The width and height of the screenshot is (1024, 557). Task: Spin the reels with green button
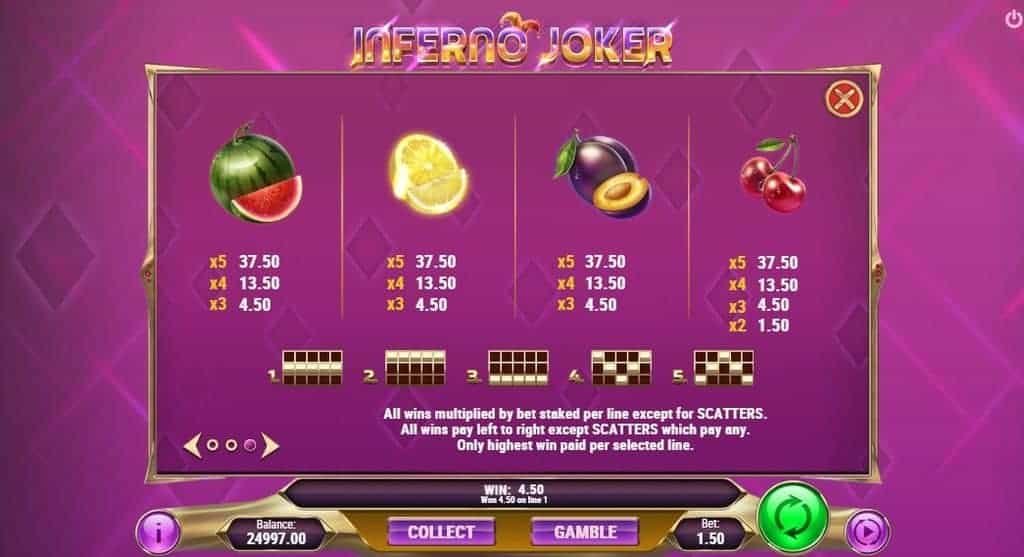793,518
